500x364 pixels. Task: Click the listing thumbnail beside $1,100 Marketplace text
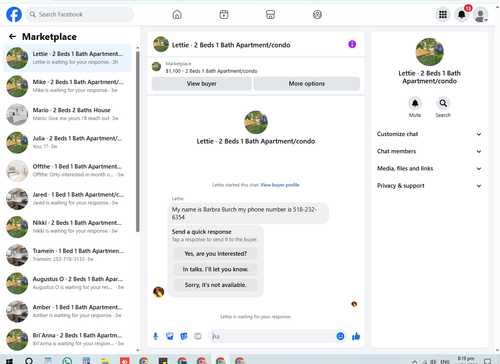156,67
